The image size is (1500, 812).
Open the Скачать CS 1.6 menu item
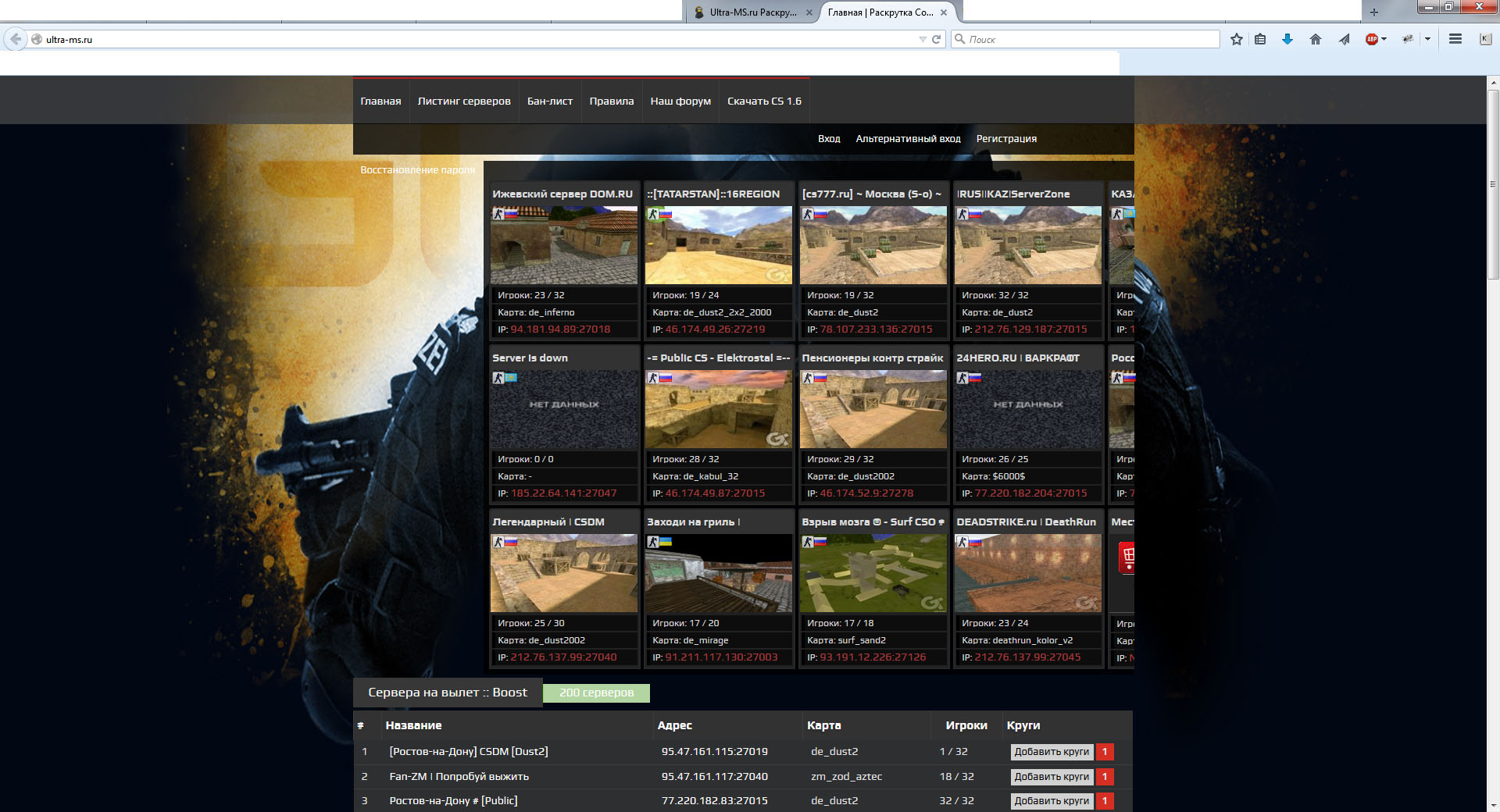764,101
